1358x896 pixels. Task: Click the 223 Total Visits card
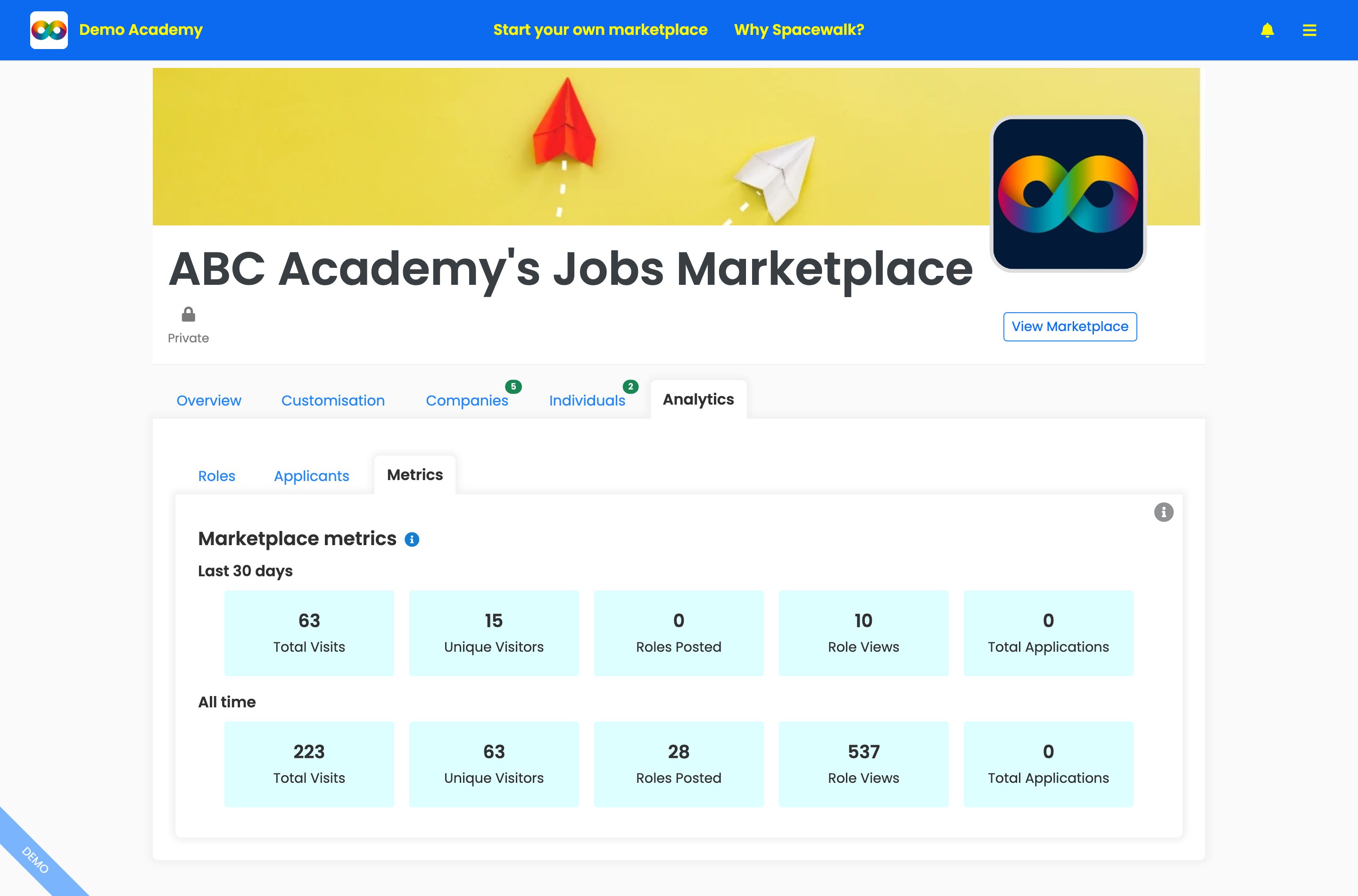point(309,764)
